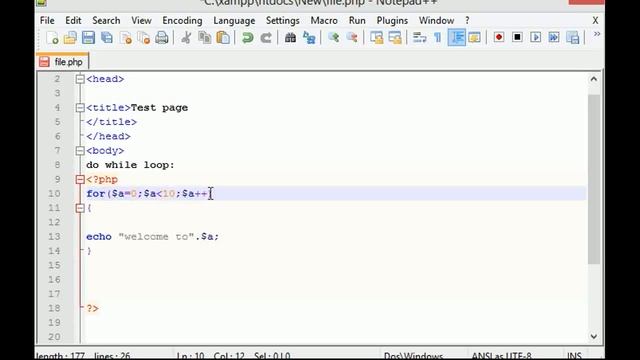
Task: Open the Language menu
Action: (234, 20)
